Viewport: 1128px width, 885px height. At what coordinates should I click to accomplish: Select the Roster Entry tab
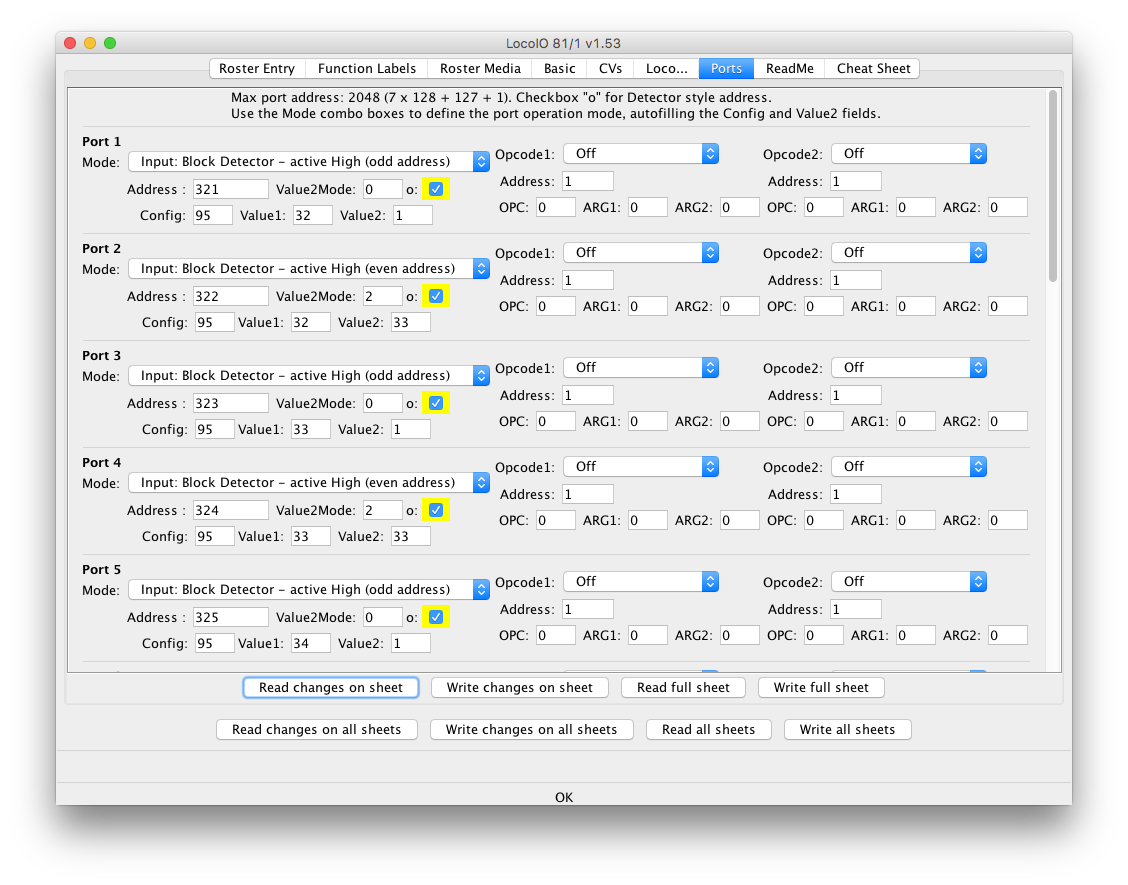click(x=257, y=68)
